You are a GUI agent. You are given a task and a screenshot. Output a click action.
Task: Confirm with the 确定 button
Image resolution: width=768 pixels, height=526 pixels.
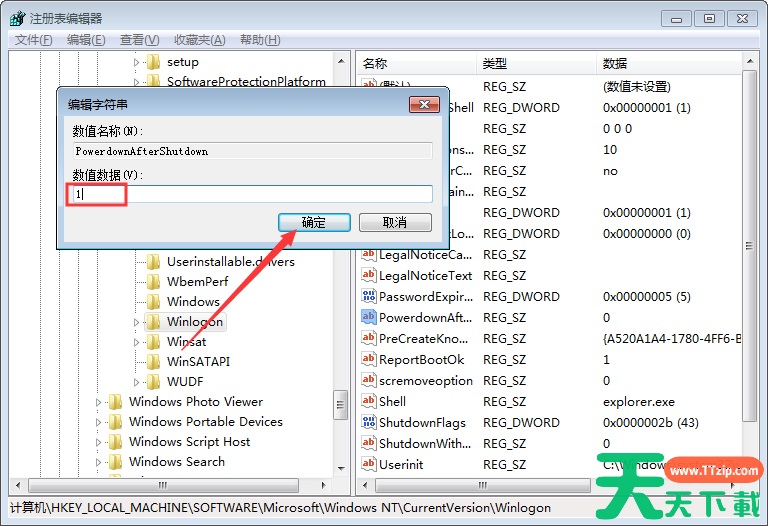click(x=314, y=222)
